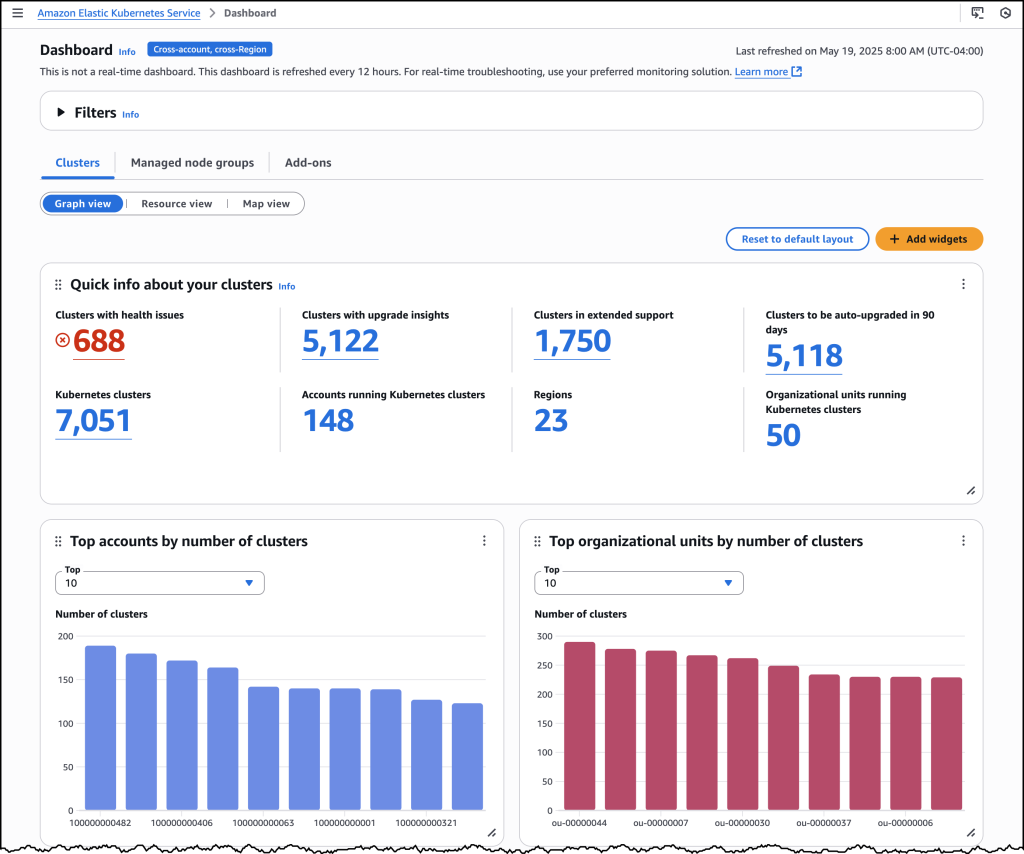This screenshot has height=854, width=1024.
Task: Click the Add widgets button
Action: pos(929,239)
